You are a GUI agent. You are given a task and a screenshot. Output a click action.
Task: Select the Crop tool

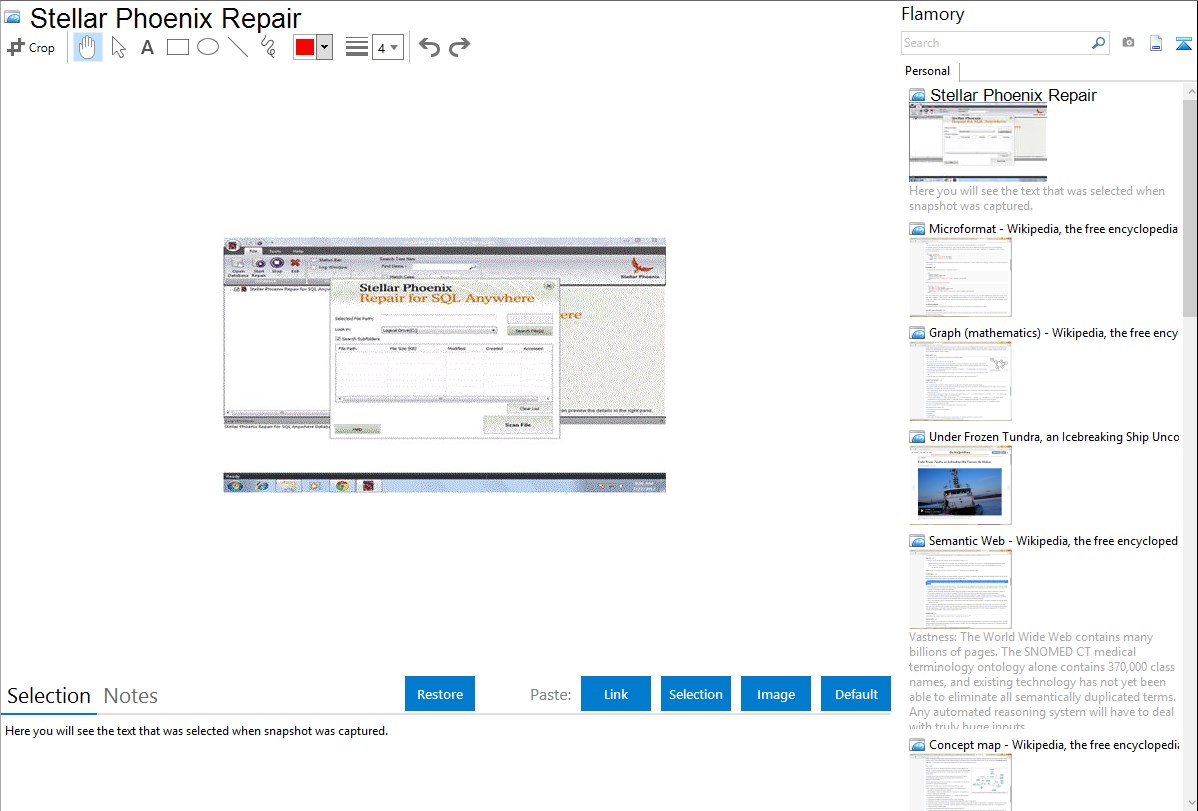[31, 47]
